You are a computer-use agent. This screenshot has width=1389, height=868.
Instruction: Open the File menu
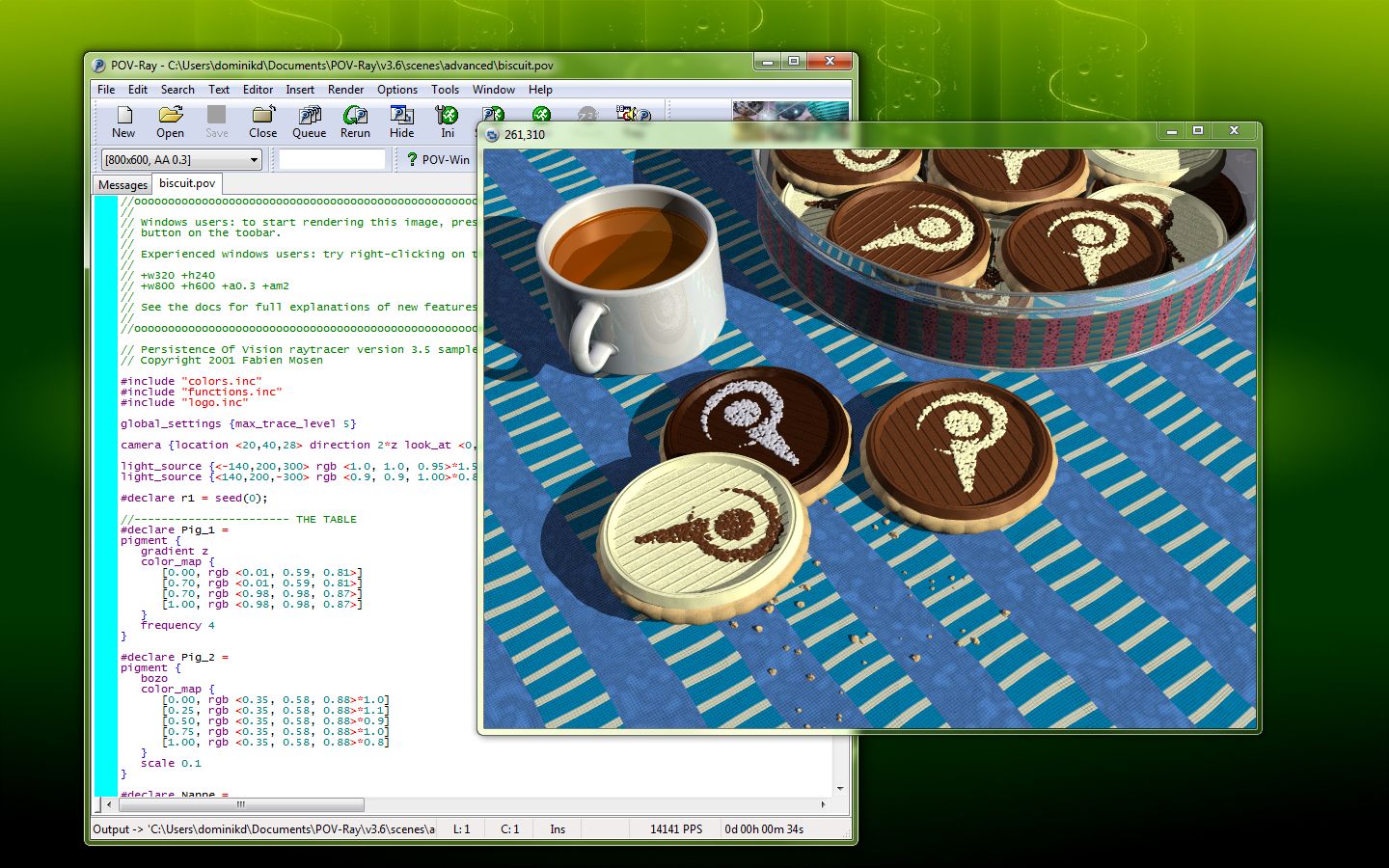tap(106, 90)
